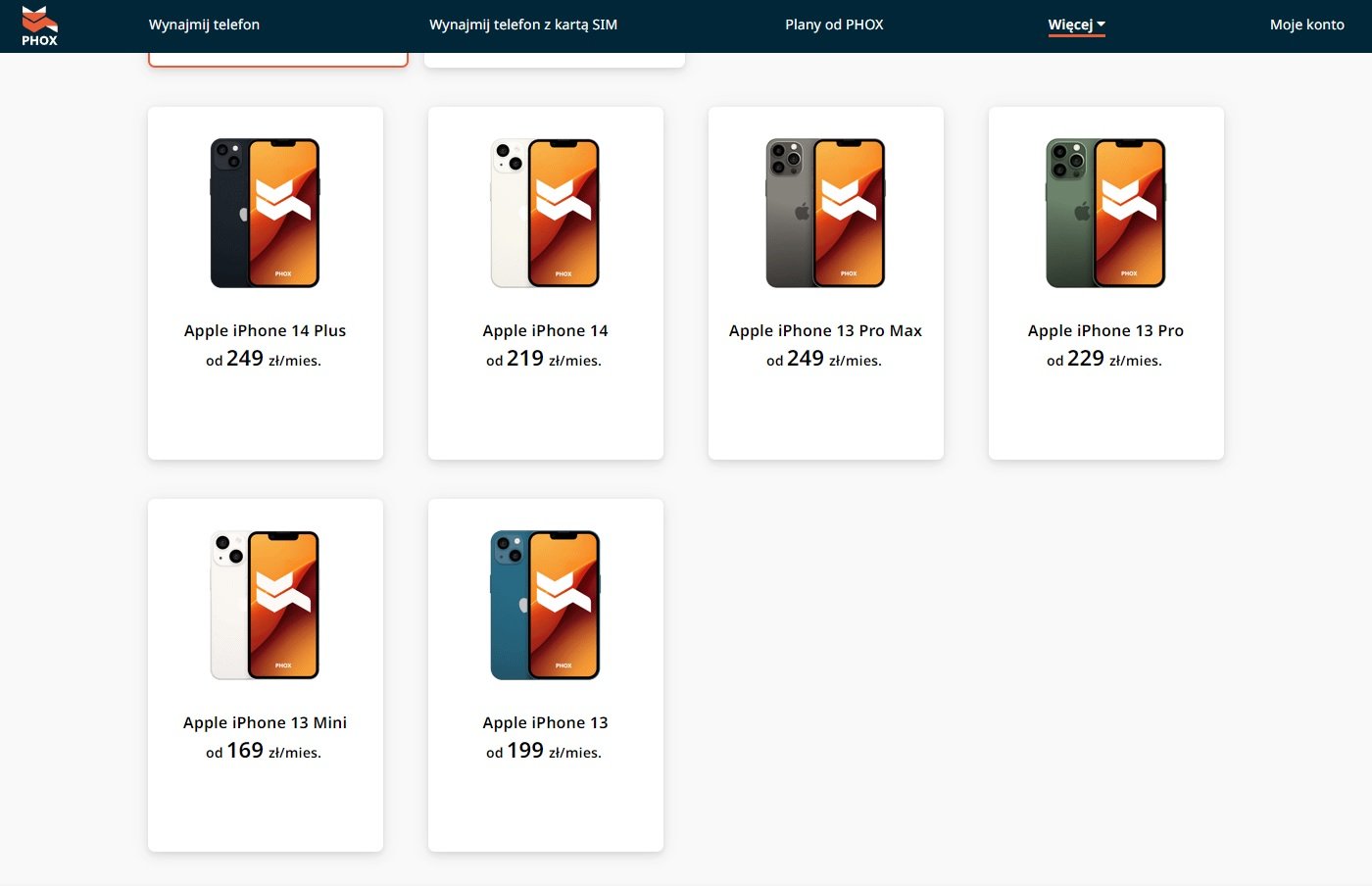Select the od 249 zł/mies. price under iPhone 13 Pro Max
Viewport: 1372px width, 886px height.
[824, 359]
